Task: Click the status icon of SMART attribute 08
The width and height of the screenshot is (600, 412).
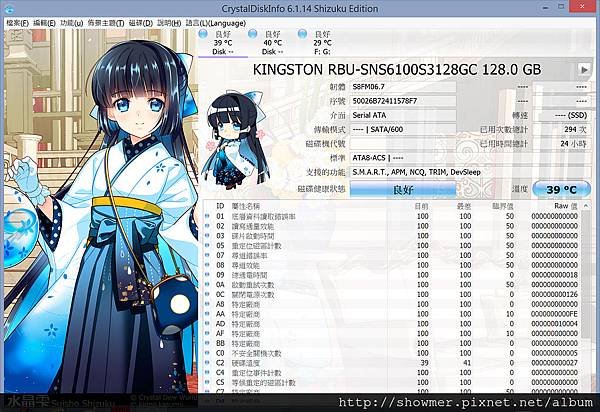Action: coord(207,265)
